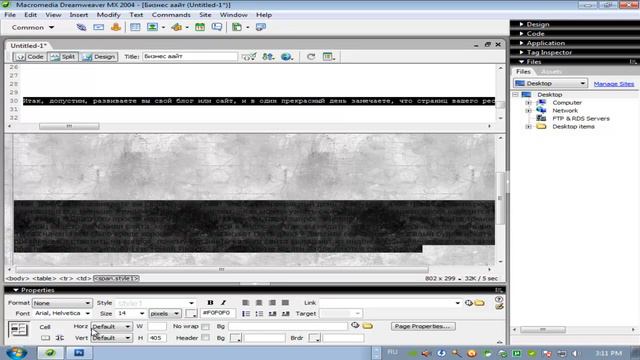This screenshot has height=360, width=640.
Task: Open Properties panel help icon
Action: click(498, 299)
